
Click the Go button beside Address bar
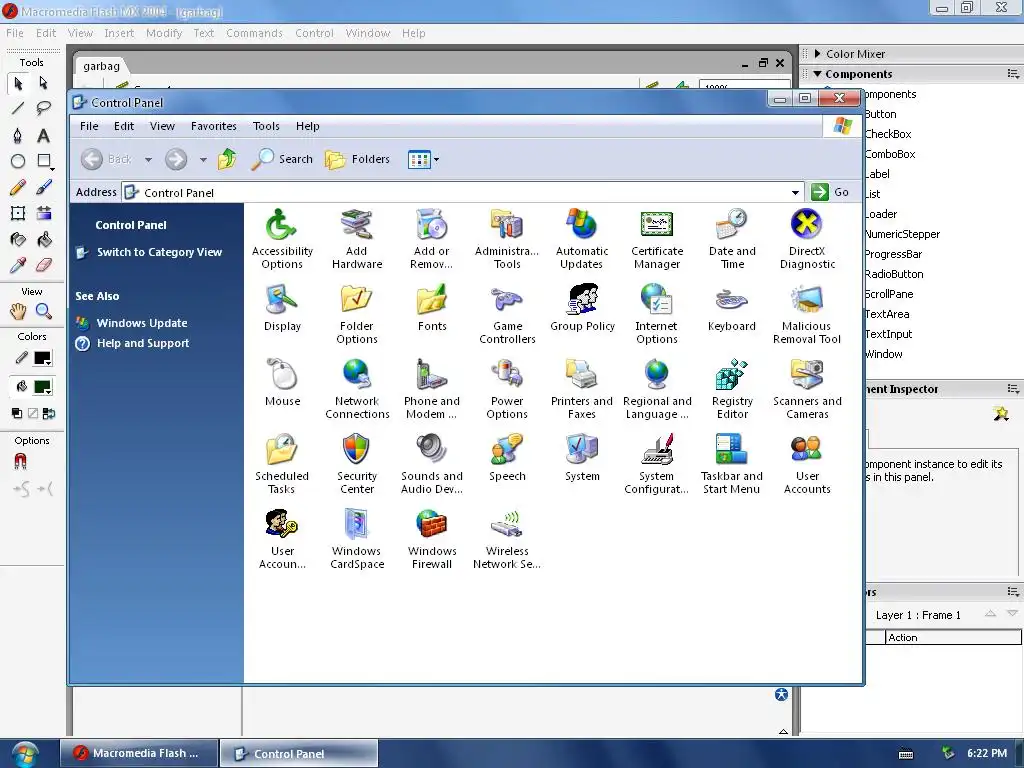(x=830, y=192)
